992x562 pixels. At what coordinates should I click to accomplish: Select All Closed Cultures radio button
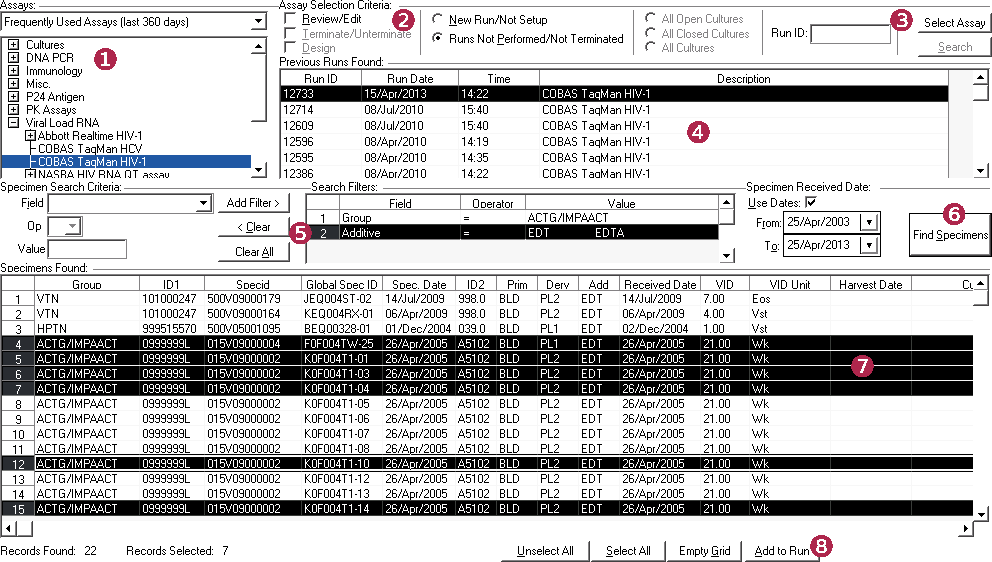tap(650, 33)
